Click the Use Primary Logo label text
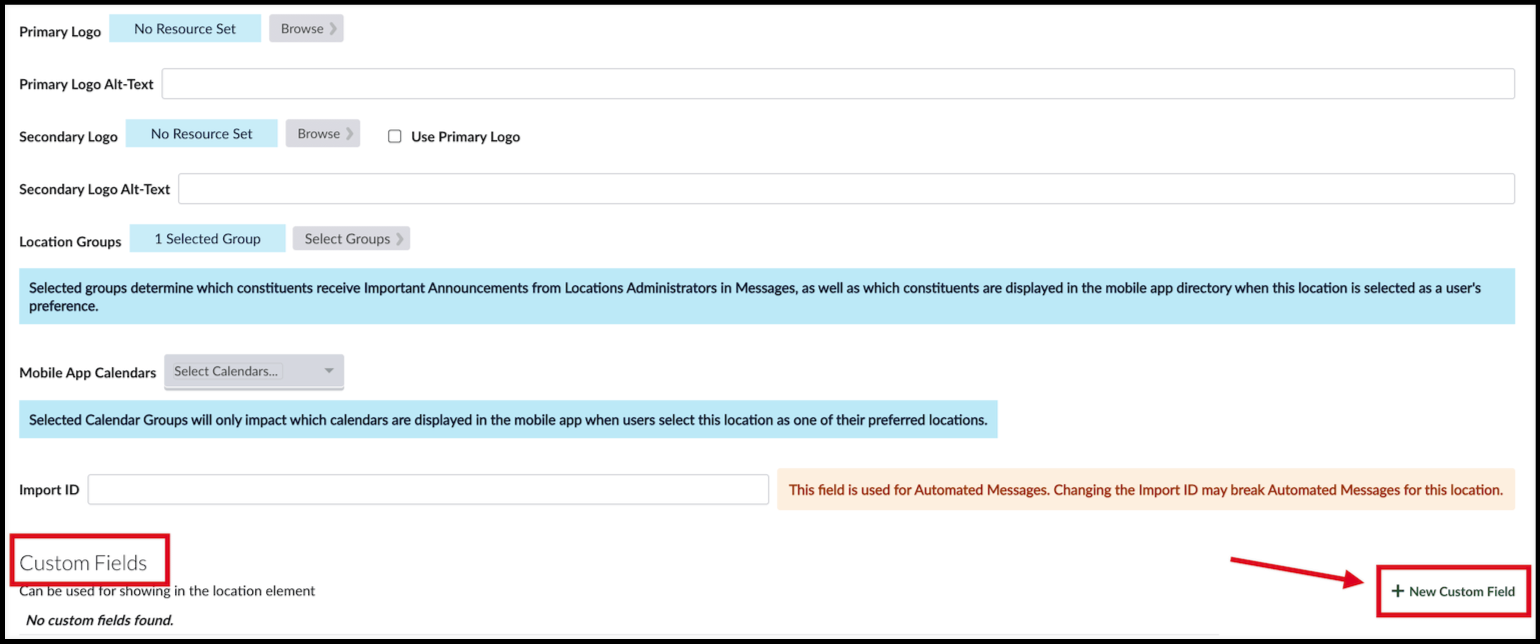Viewport: 1540px width, 644px height. click(x=466, y=136)
